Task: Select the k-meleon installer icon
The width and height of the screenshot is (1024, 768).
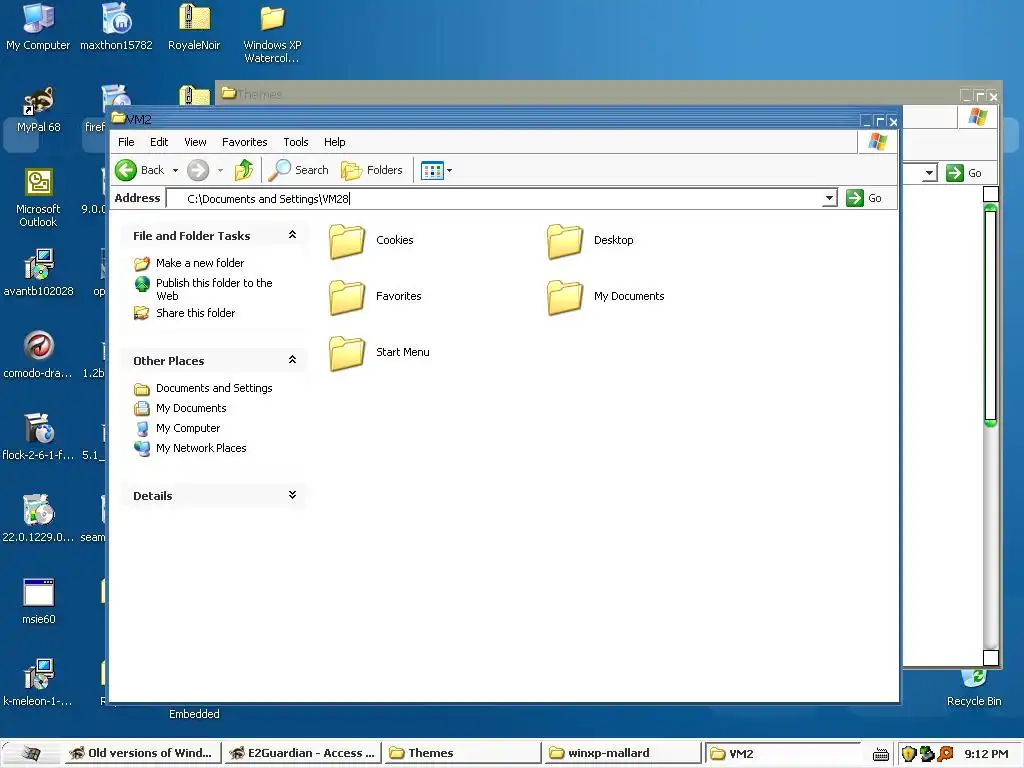Action: pos(39,683)
